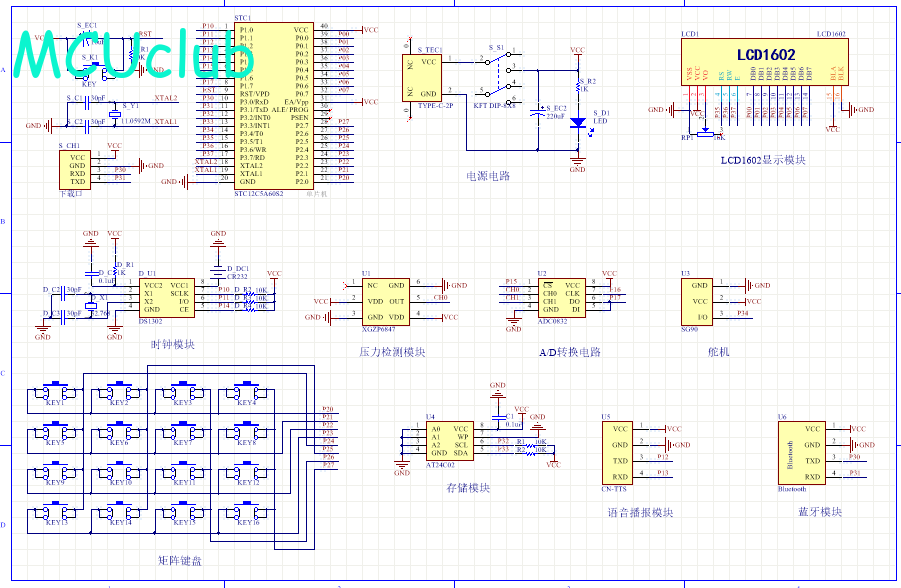
Task: Select the CN-TTS voice module block
Action: click(x=620, y=453)
